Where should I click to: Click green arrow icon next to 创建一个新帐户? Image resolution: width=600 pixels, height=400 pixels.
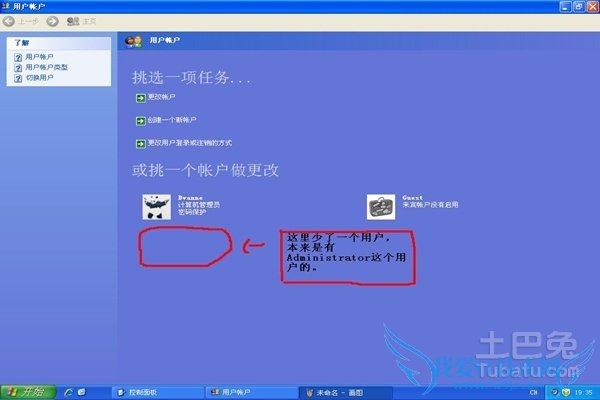coord(140,121)
